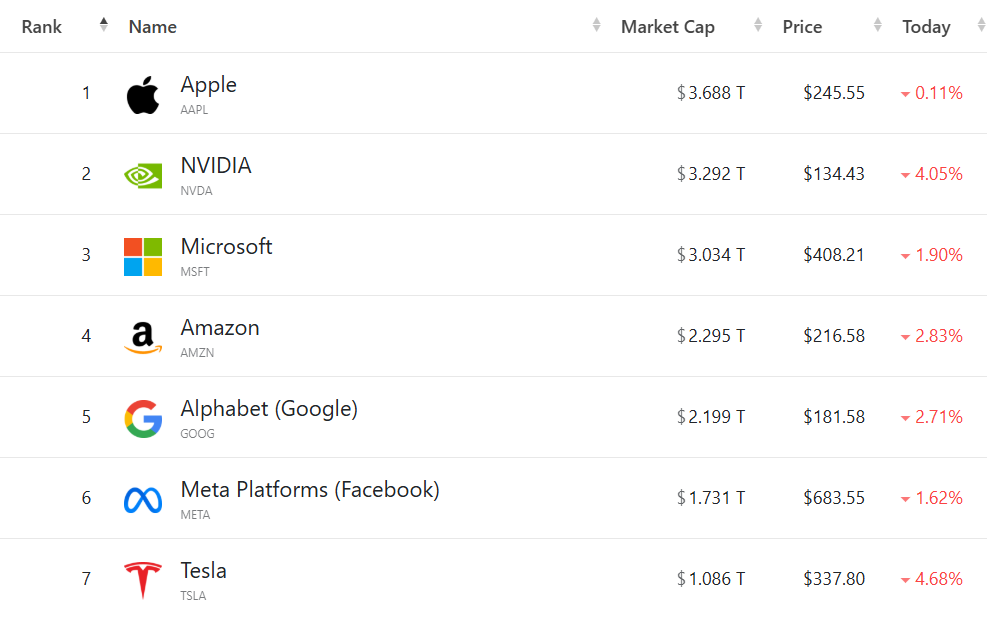Screen dimensions: 987x619
Task: Open the Alphabet (Google) name link
Action: tap(268, 409)
